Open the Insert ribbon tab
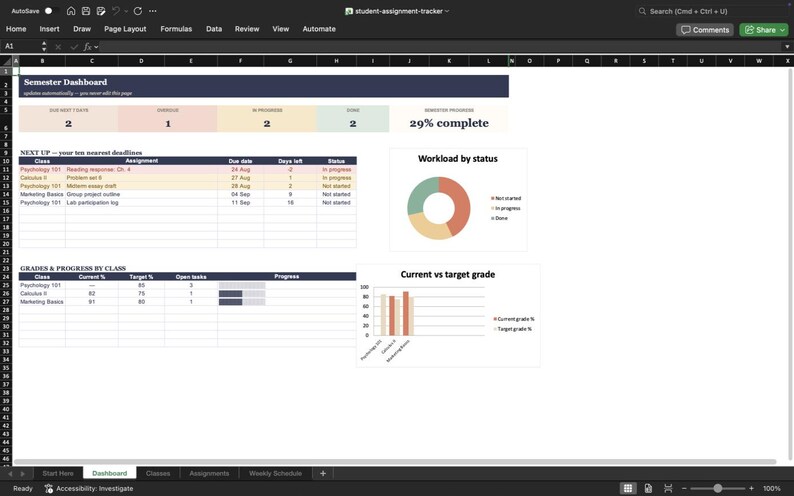The width and height of the screenshot is (794, 496). pos(49,29)
